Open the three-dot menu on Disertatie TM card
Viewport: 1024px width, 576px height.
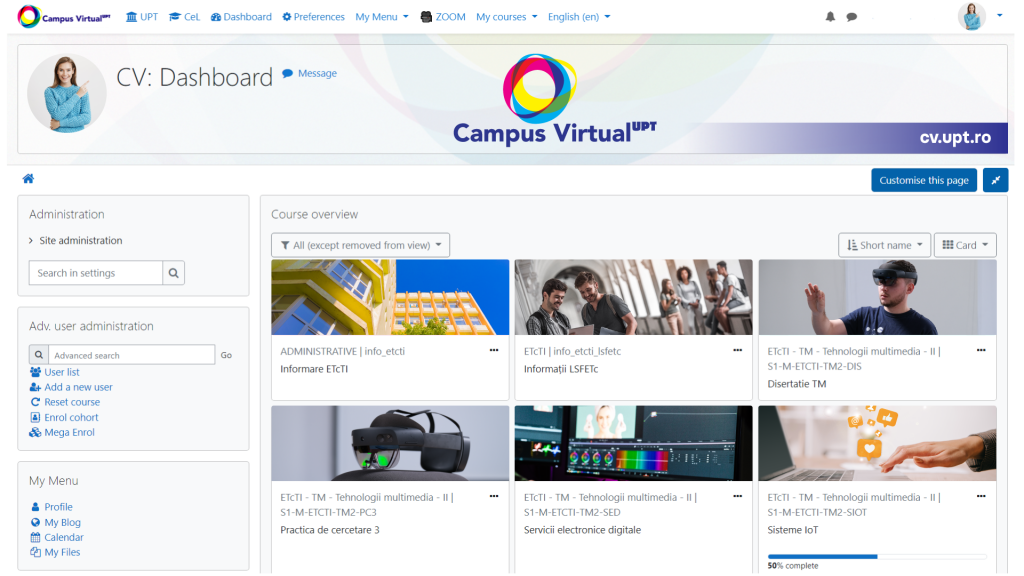[x=981, y=351]
